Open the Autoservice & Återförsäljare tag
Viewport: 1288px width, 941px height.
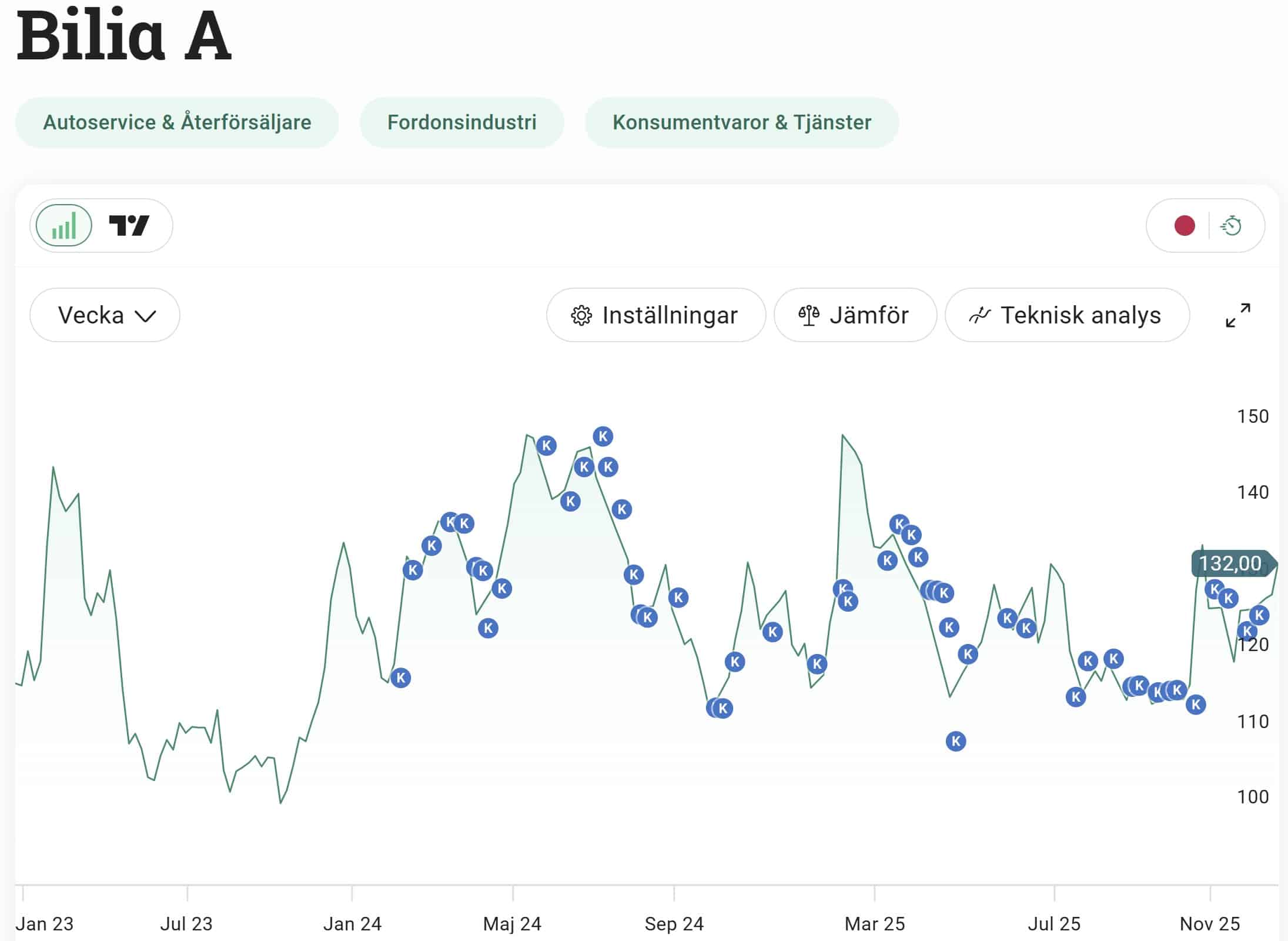177,122
